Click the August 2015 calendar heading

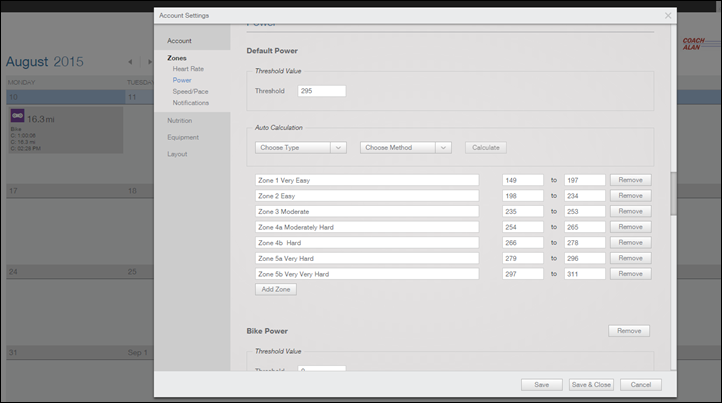(x=45, y=62)
